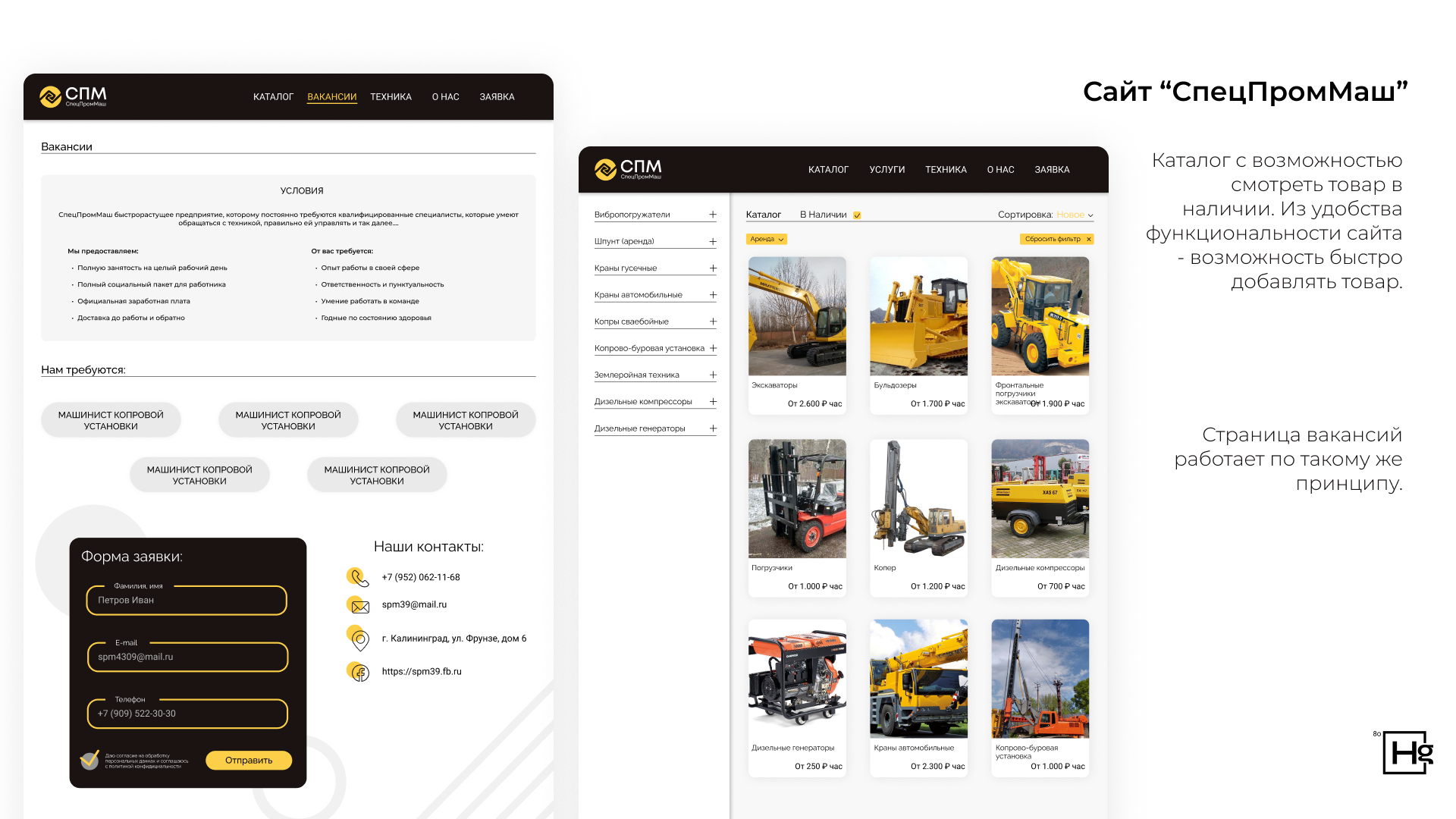
Task: Click price От 250 ₽ час
Action: tap(818, 767)
